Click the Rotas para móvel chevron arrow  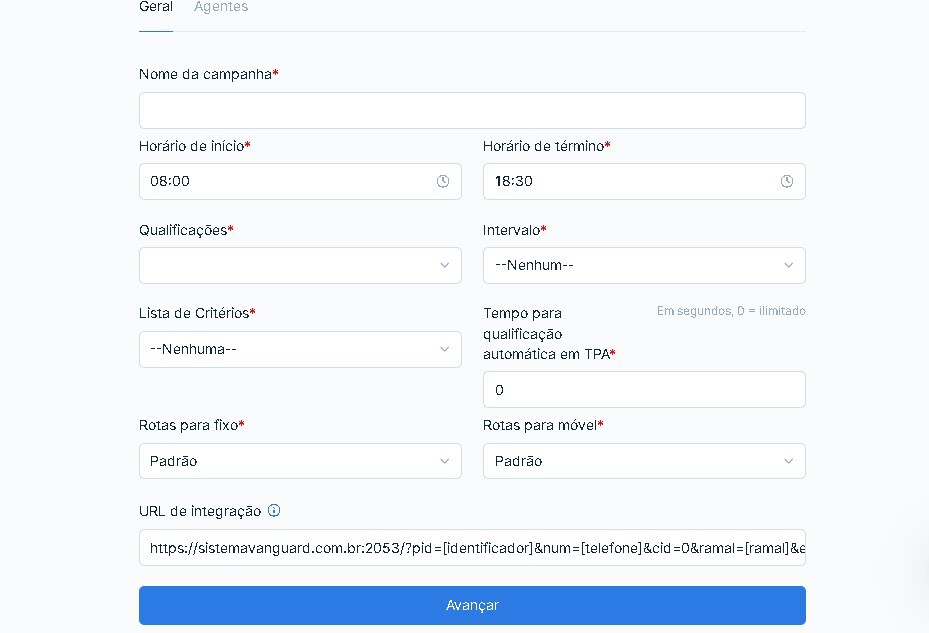789,461
